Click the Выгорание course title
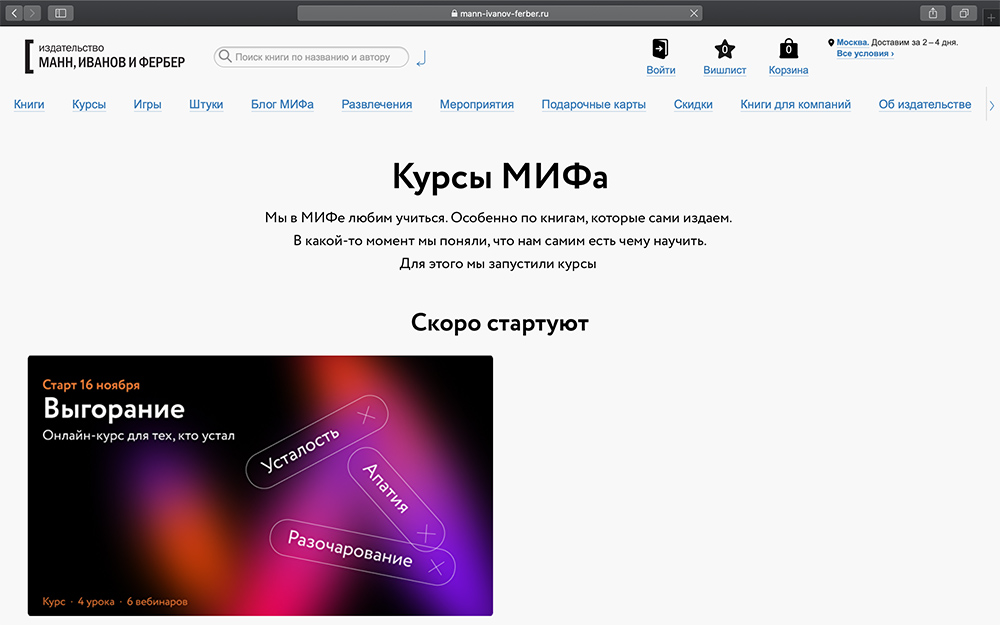 pos(114,409)
